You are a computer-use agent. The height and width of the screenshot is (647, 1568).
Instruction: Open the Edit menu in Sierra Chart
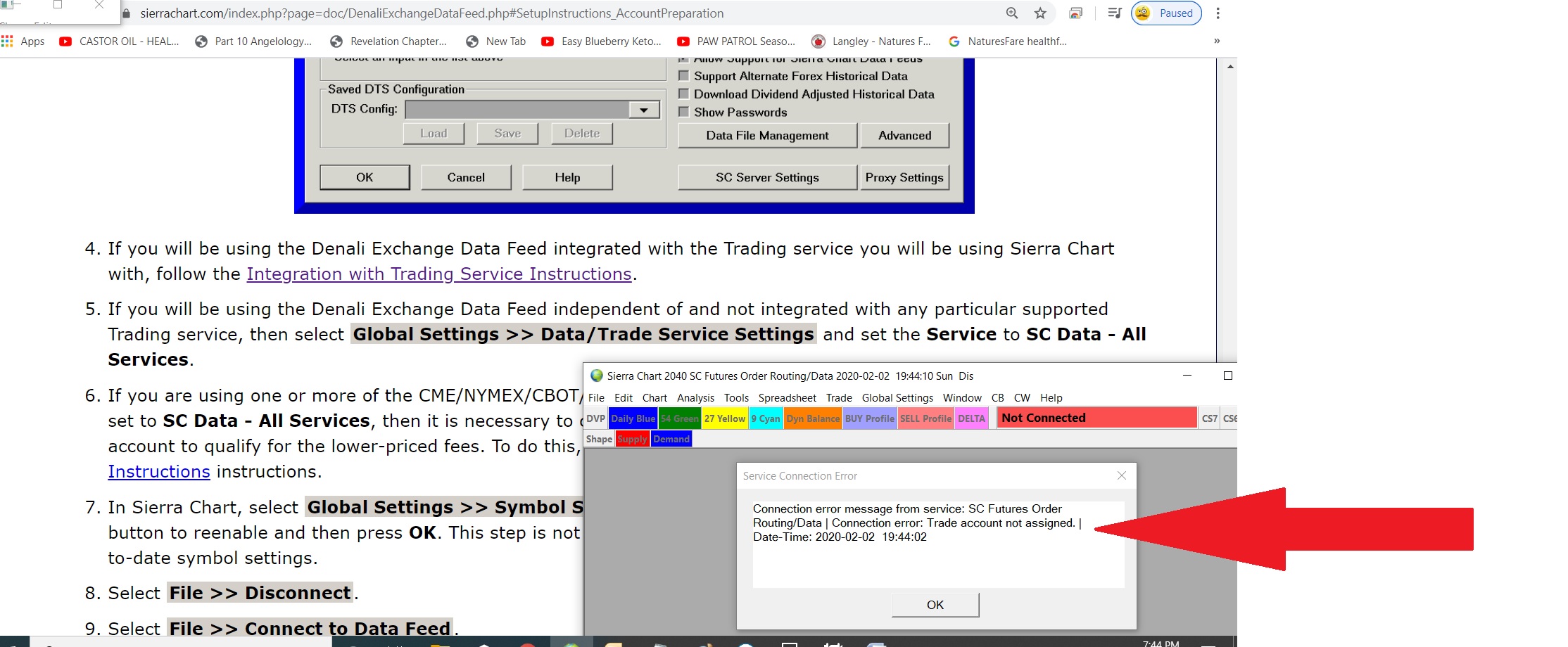pos(624,397)
